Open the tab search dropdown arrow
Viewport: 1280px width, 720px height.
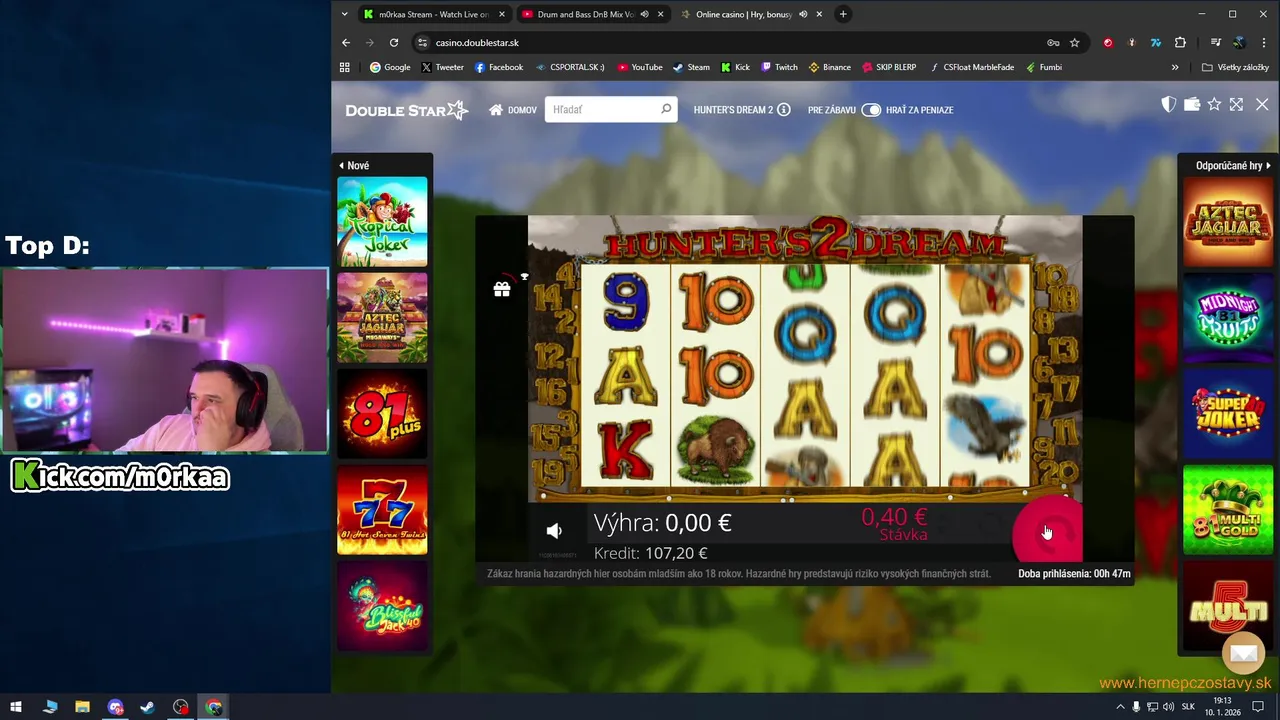(x=344, y=14)
